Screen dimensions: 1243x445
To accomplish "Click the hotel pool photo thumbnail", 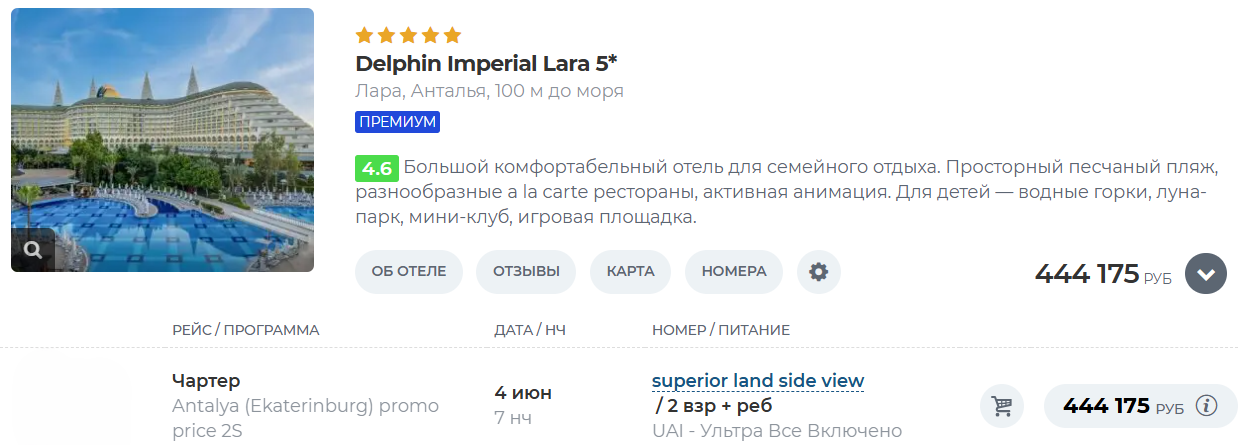I will pyautogui.click(x=162, y=140).
